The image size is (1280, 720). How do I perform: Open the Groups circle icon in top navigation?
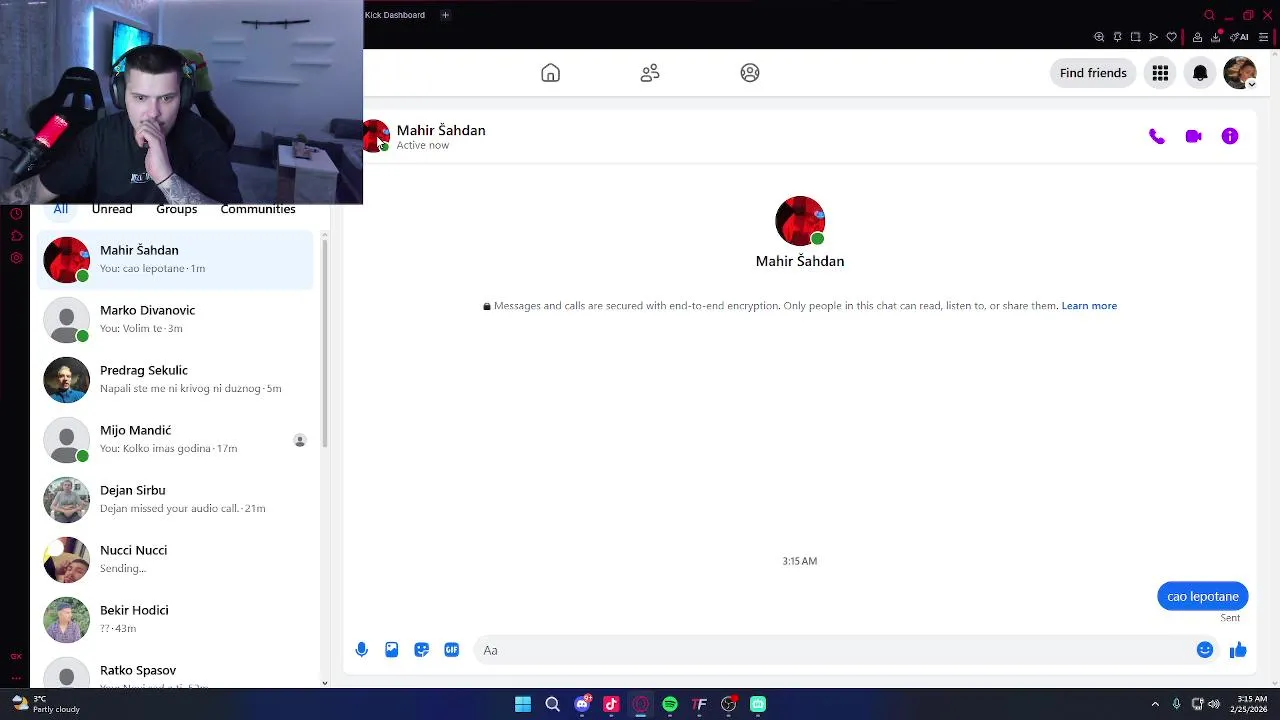pyautogui.click(x=750, y=73)
